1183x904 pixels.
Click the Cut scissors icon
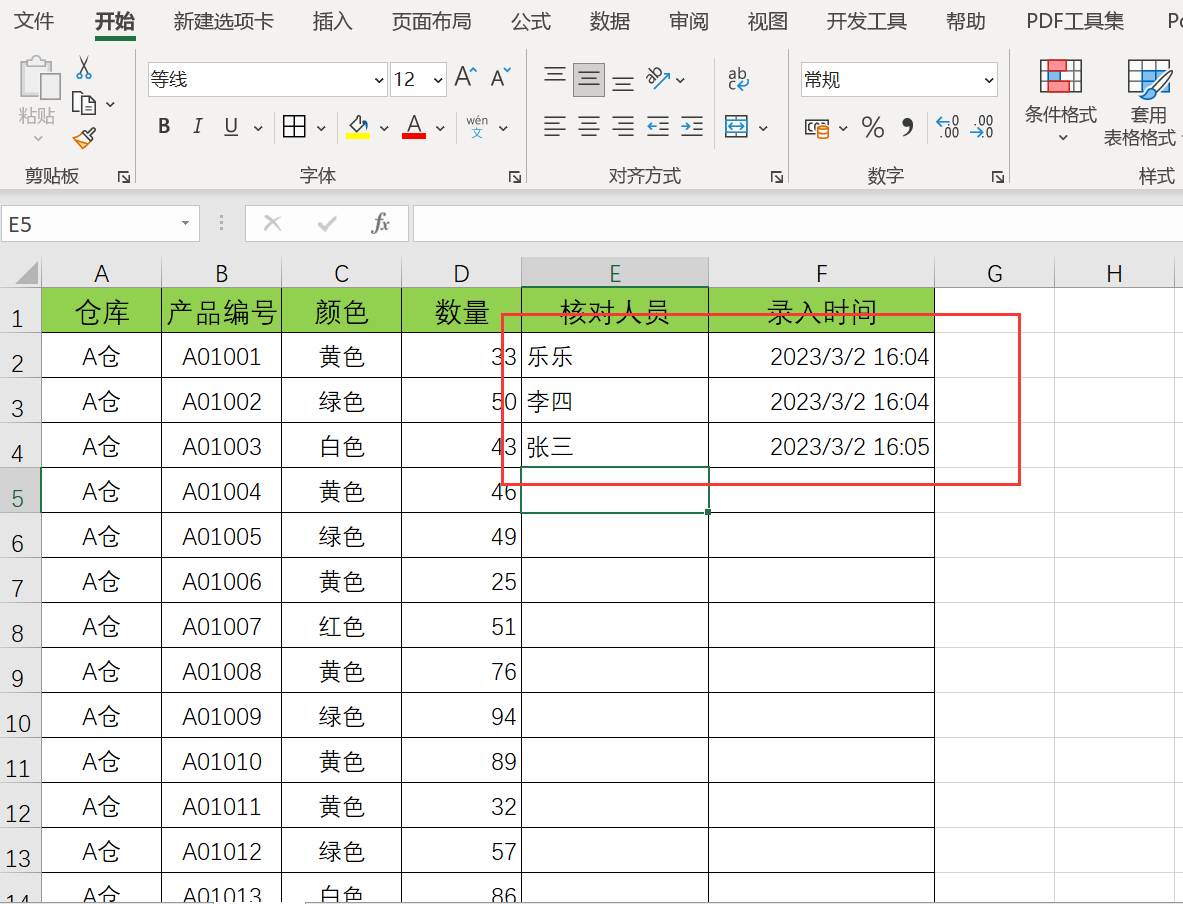[84, 68]
